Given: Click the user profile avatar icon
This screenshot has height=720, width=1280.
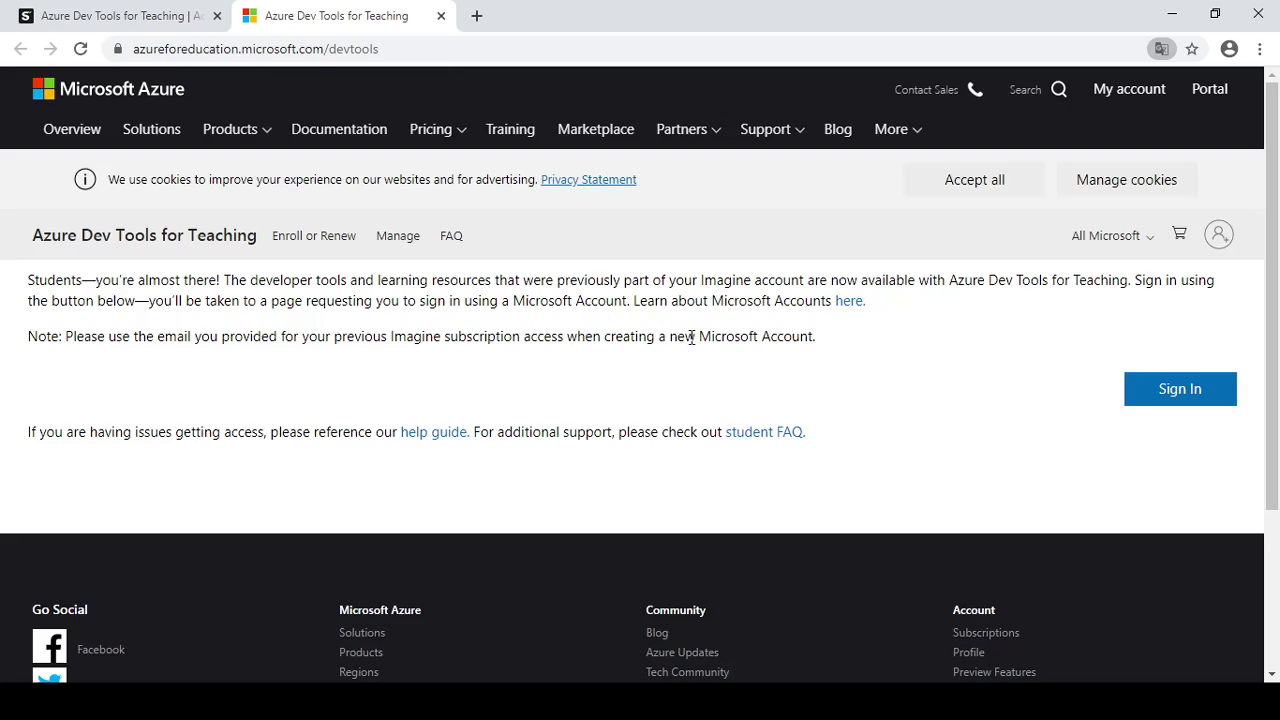Looking at the screenshot, I should (x=1218, y=235).
